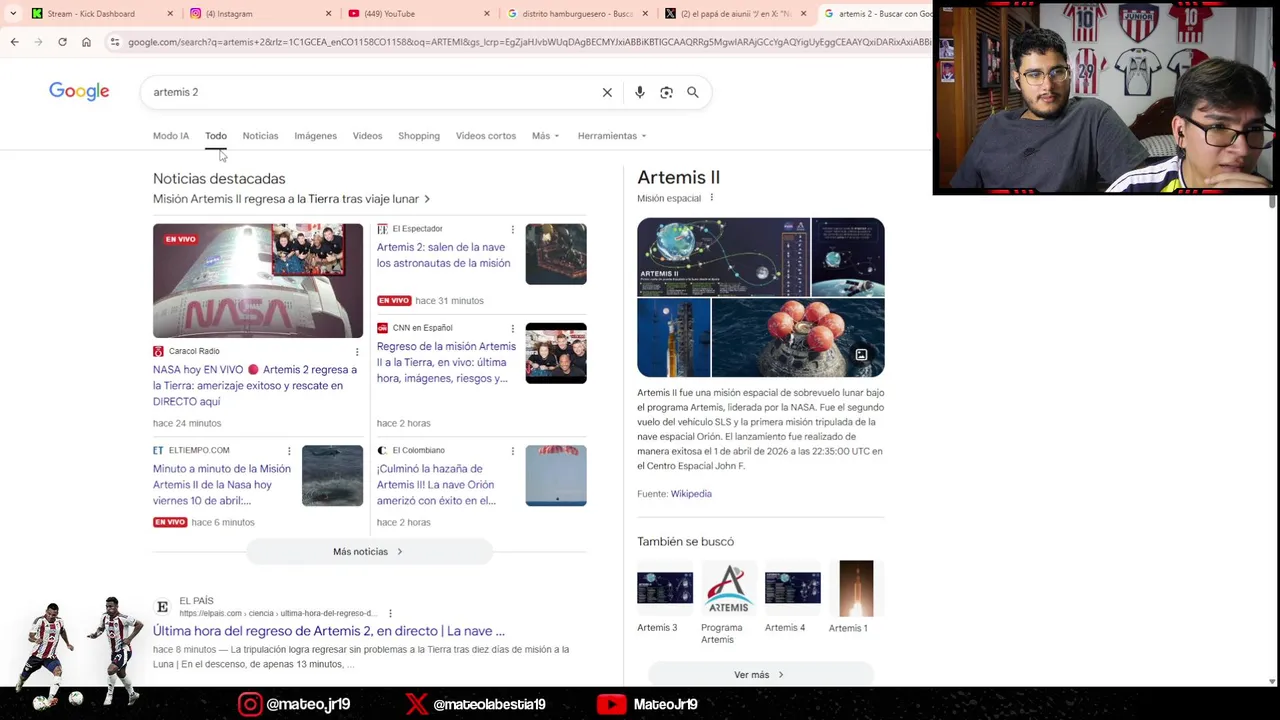
Task: Open options for El Colombiano article
Action: point(513,451)
